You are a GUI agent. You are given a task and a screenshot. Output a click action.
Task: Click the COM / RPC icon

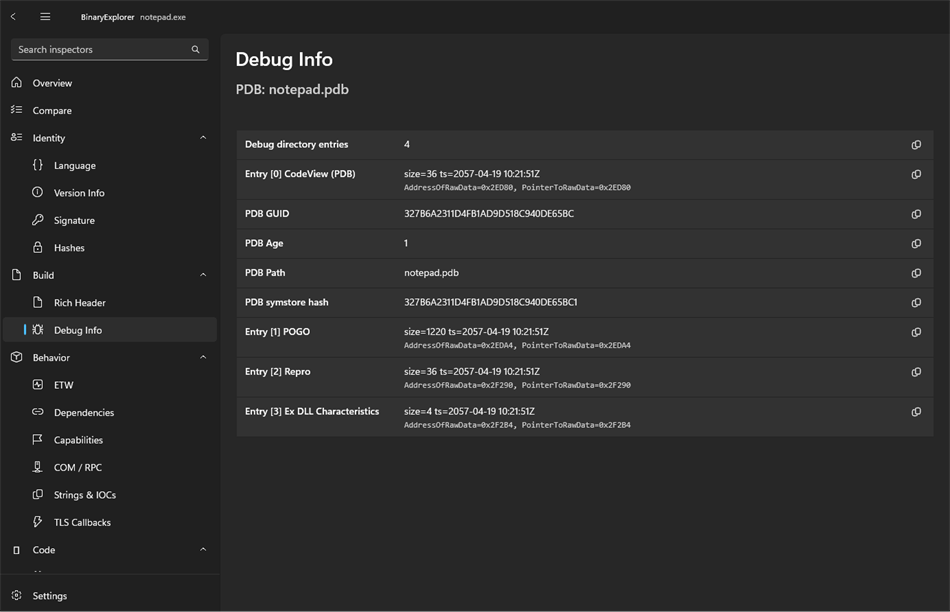coord(38,467)
